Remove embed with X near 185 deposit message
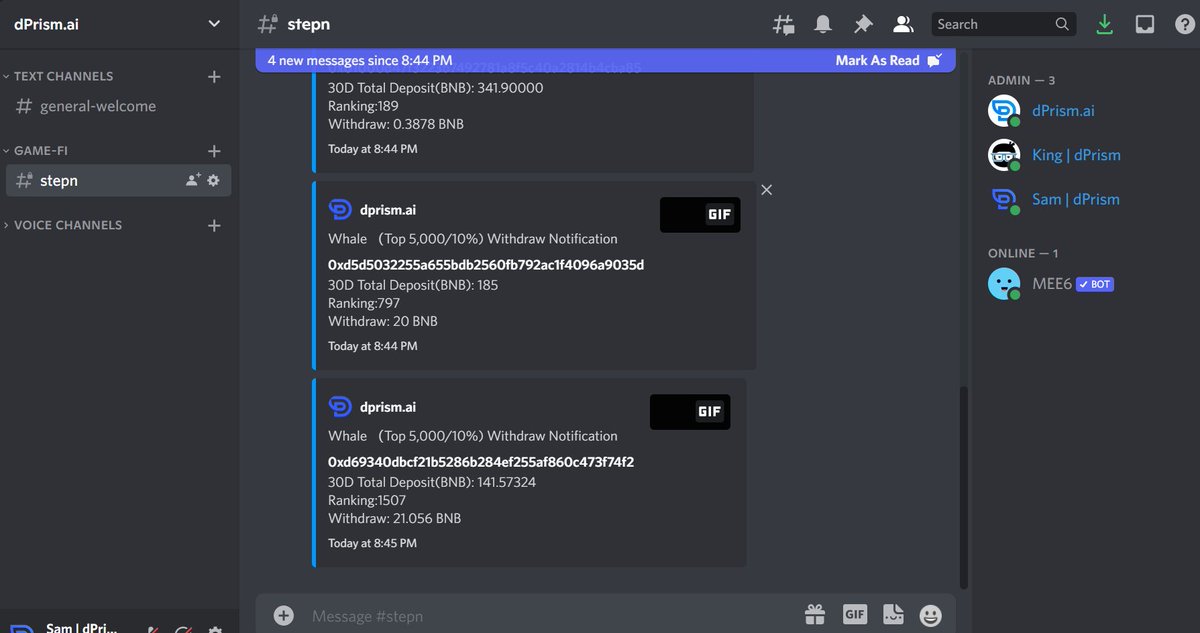Image resolution: width=1200 pixels, height=633 pixels. coord(767,190)
